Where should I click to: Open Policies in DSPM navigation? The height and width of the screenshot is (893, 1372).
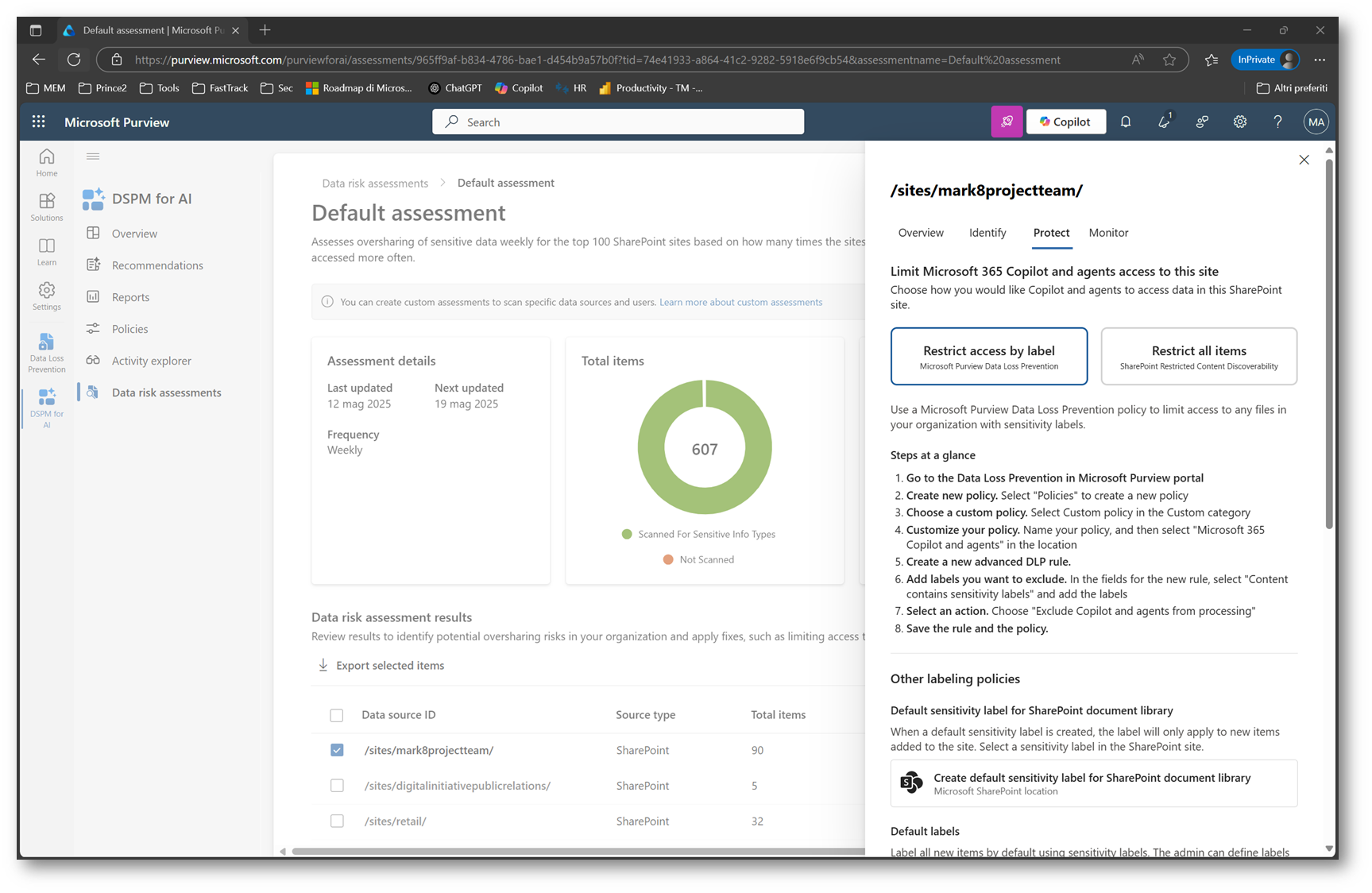coord(129,329)
